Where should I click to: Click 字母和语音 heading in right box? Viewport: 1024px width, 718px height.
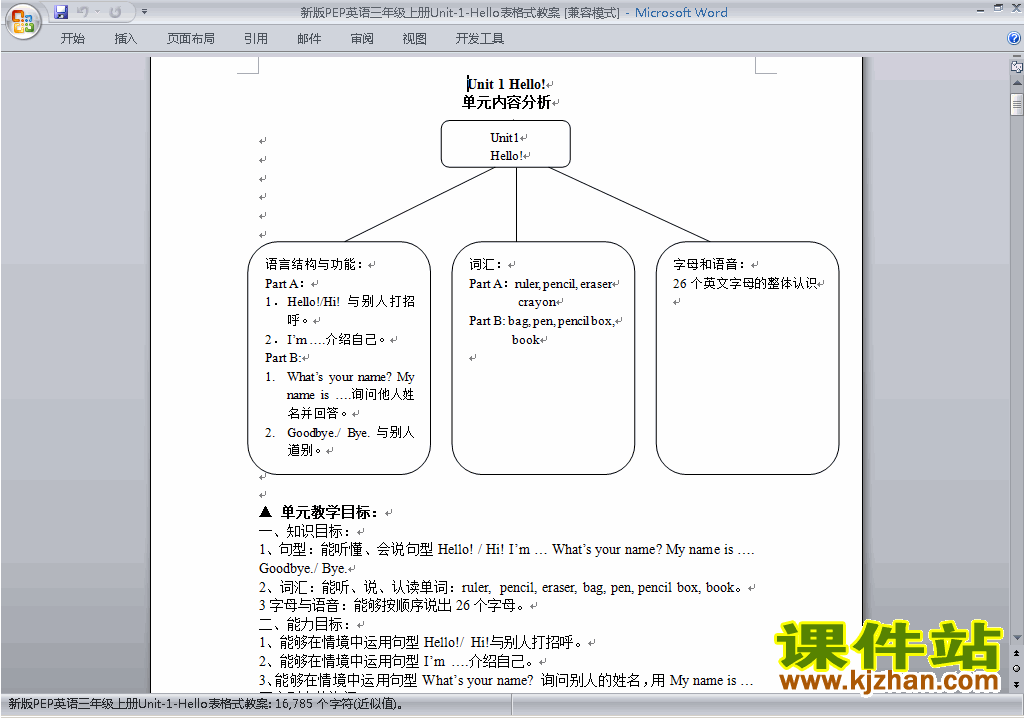[709, 264]
